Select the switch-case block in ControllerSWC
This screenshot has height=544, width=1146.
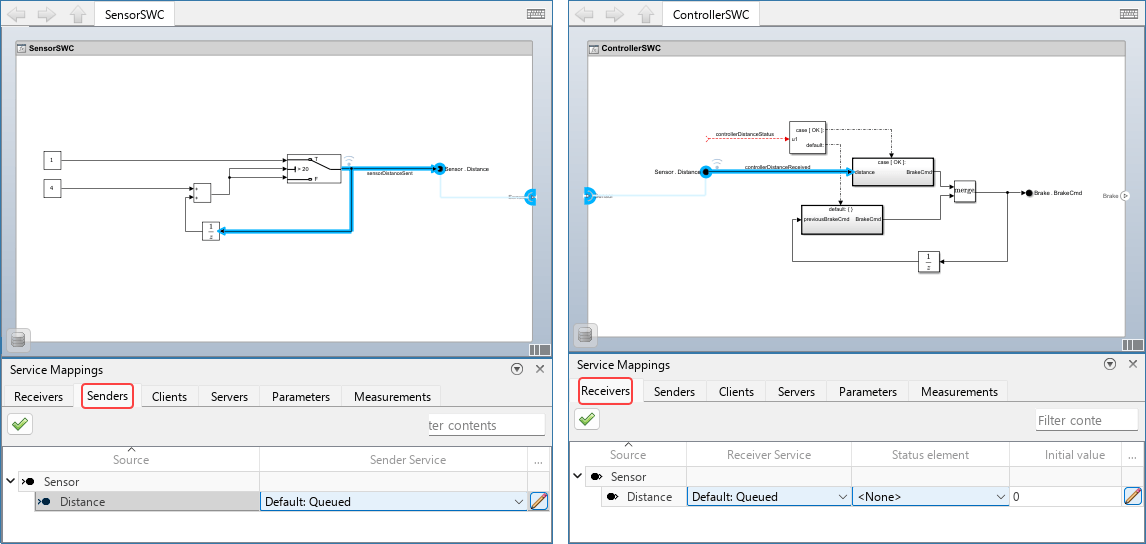coord(808,137)
